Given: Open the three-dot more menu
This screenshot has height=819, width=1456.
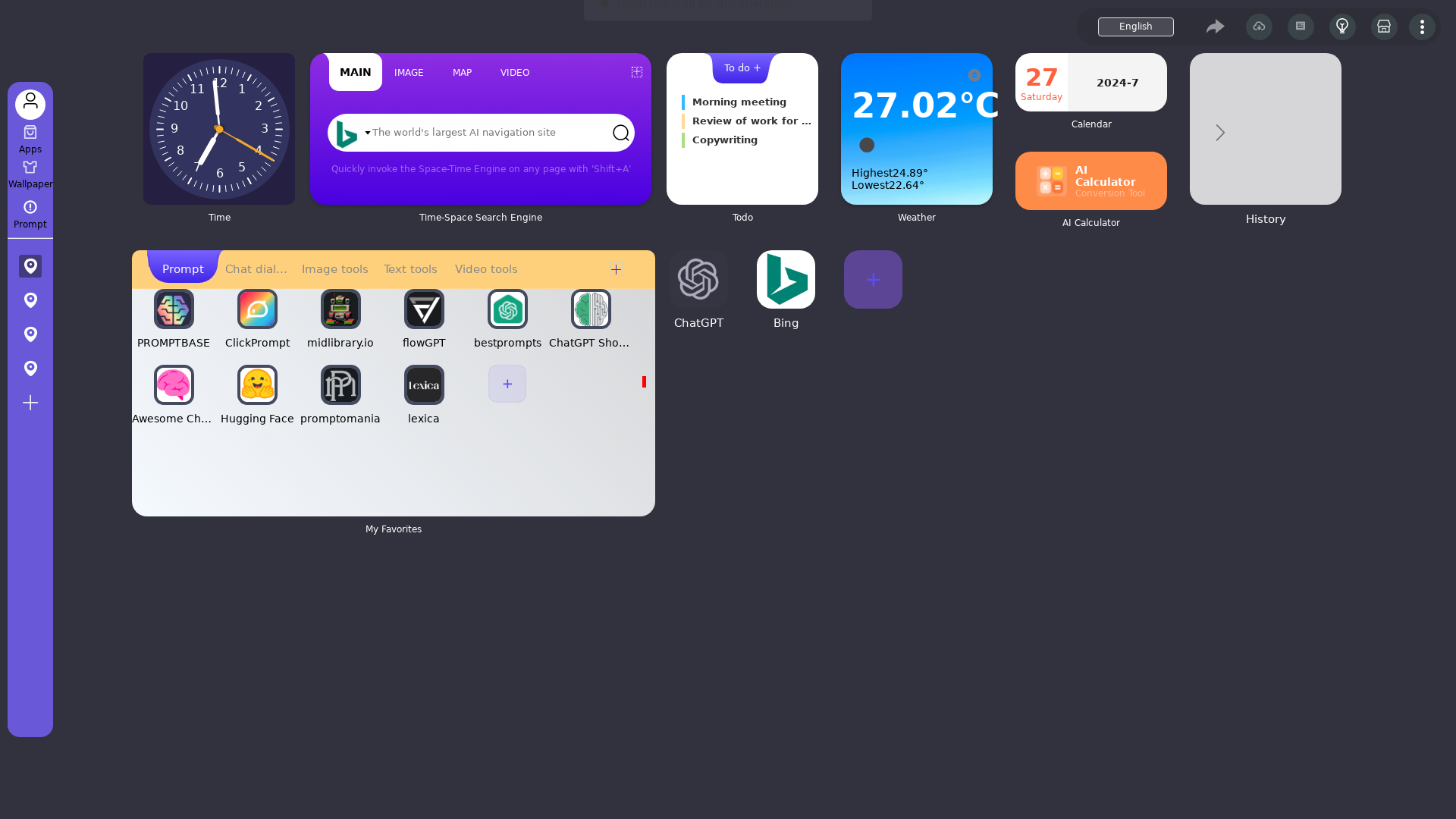Looking at the screenshot, I should click(1422, 27).
